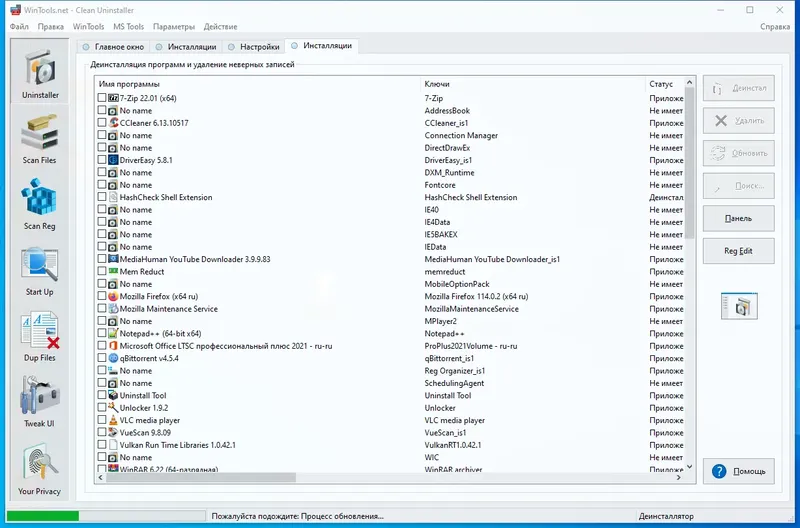This screenshot has width=800, height=528.
Task: Click the WinTools.net title bar icon
Action: 15,10
